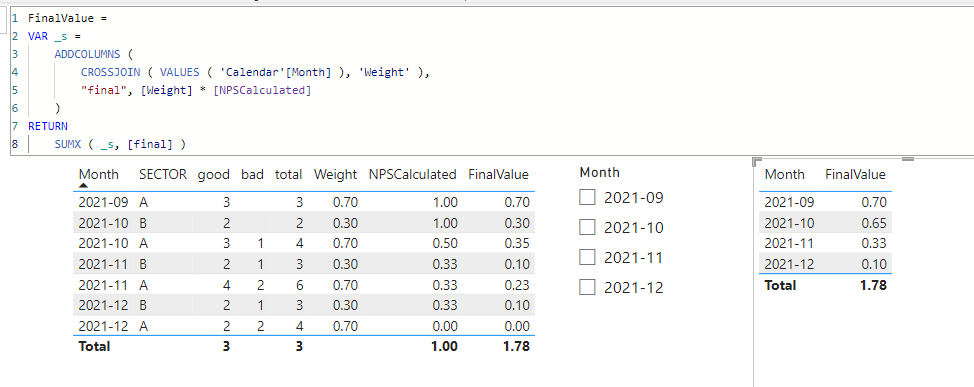The height and width of the screenshot is (387, 974).
Task: Click Month header in the right summary table
Action: pos(785,175)
